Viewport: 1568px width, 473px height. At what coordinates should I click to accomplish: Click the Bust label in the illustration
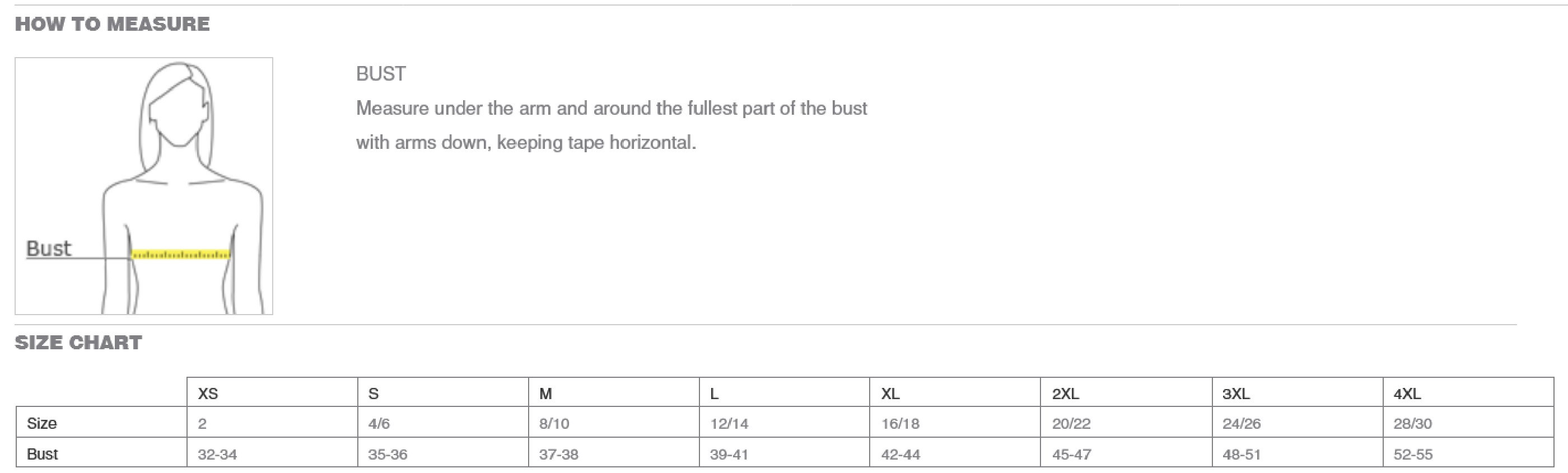point(49,249)
